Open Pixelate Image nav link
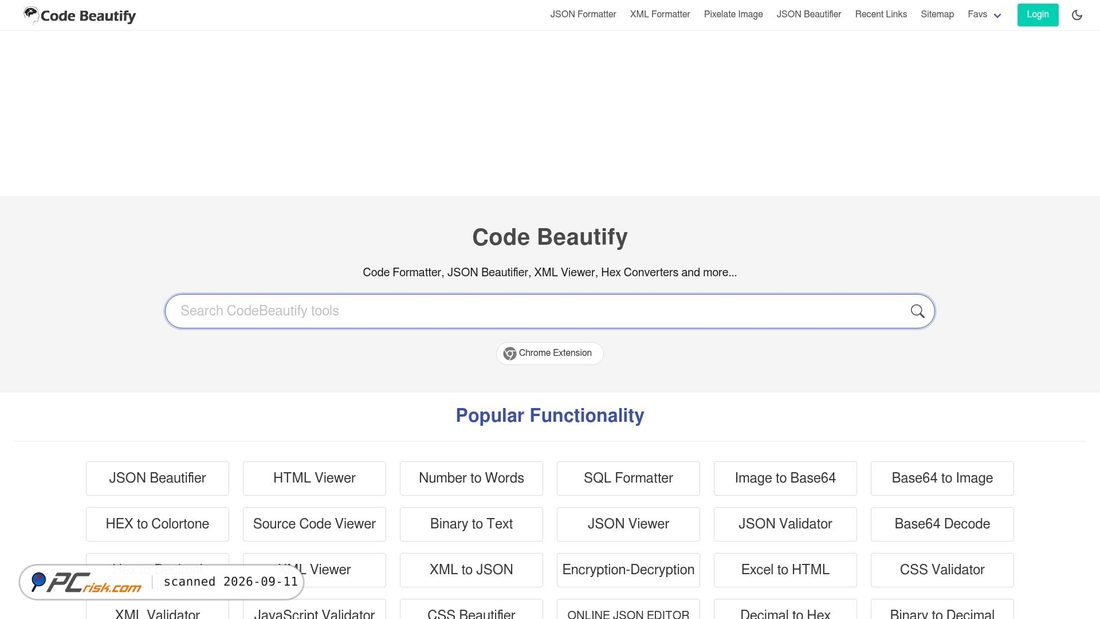The height and width of the screenshot is (619, 1100). tap(733, 14)
